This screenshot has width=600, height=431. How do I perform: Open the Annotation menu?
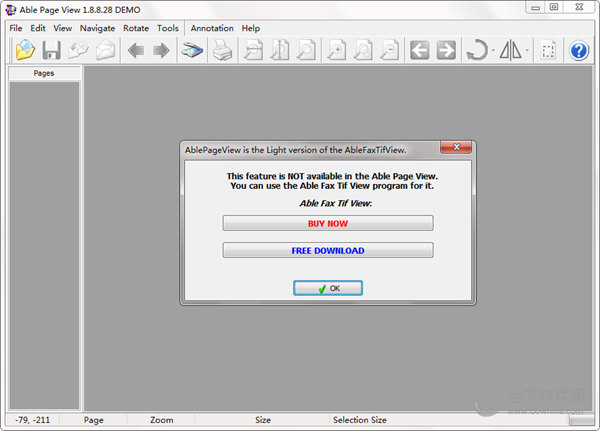[212, 28]
